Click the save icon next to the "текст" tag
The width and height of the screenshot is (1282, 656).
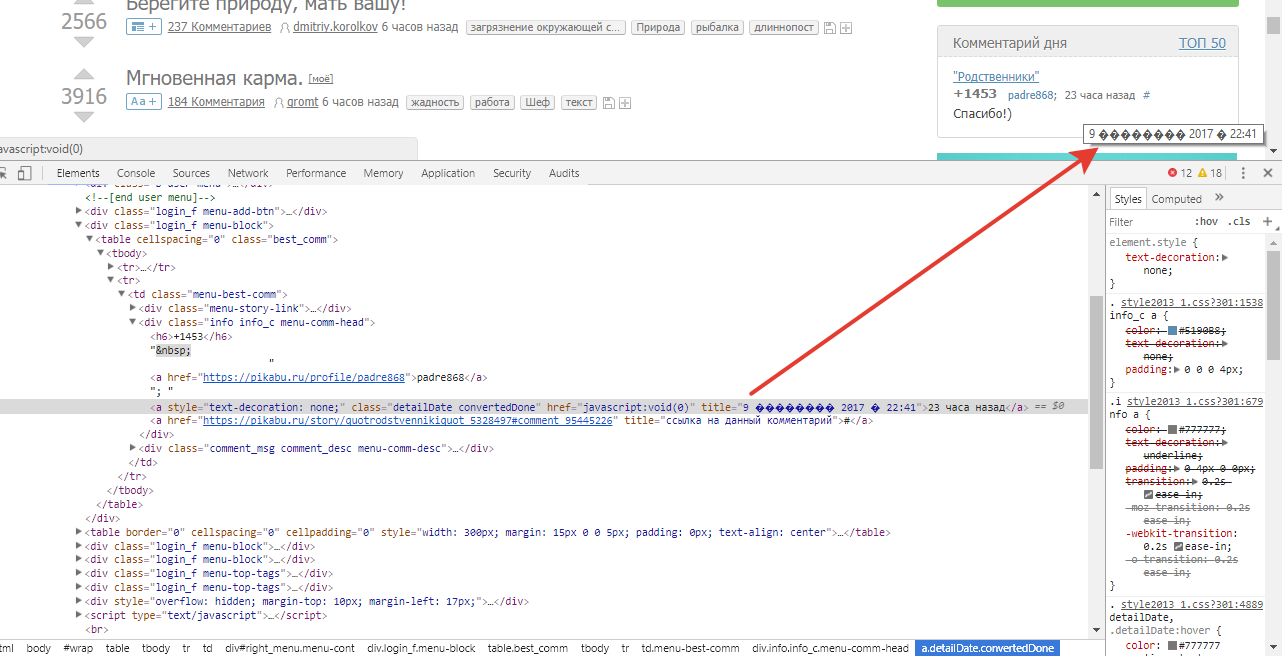(x=607, y=103)
